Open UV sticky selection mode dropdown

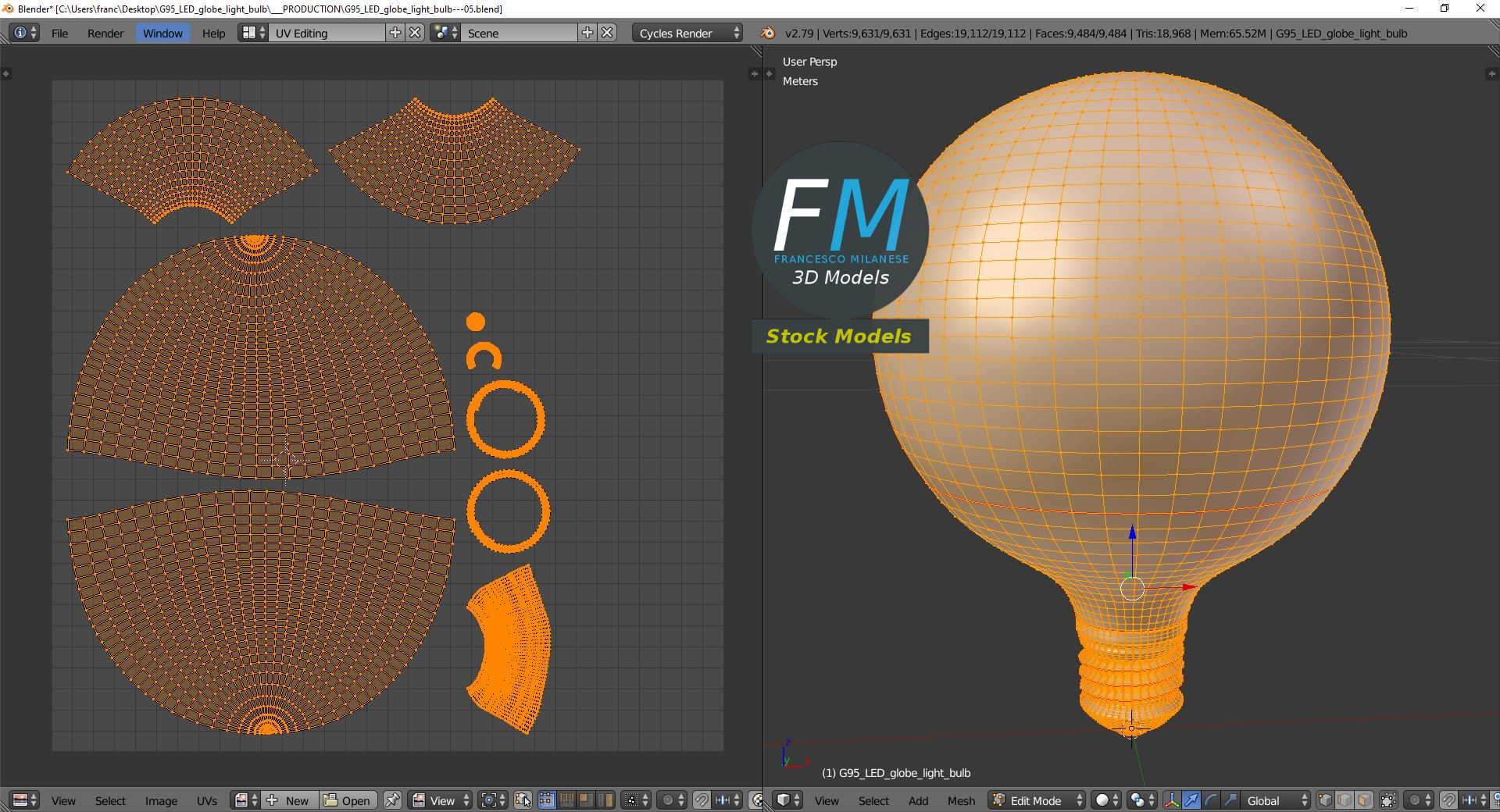pyautogui.click(x=636, y=800)
